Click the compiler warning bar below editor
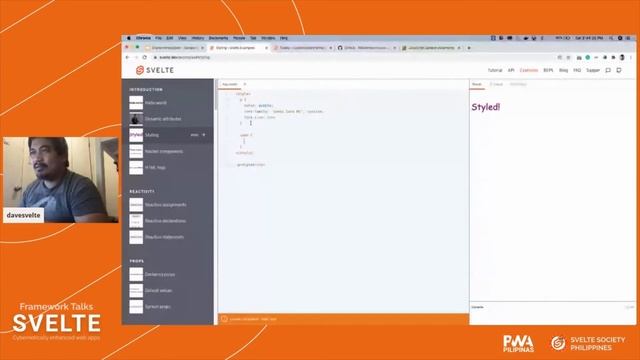 click(343, 319)
